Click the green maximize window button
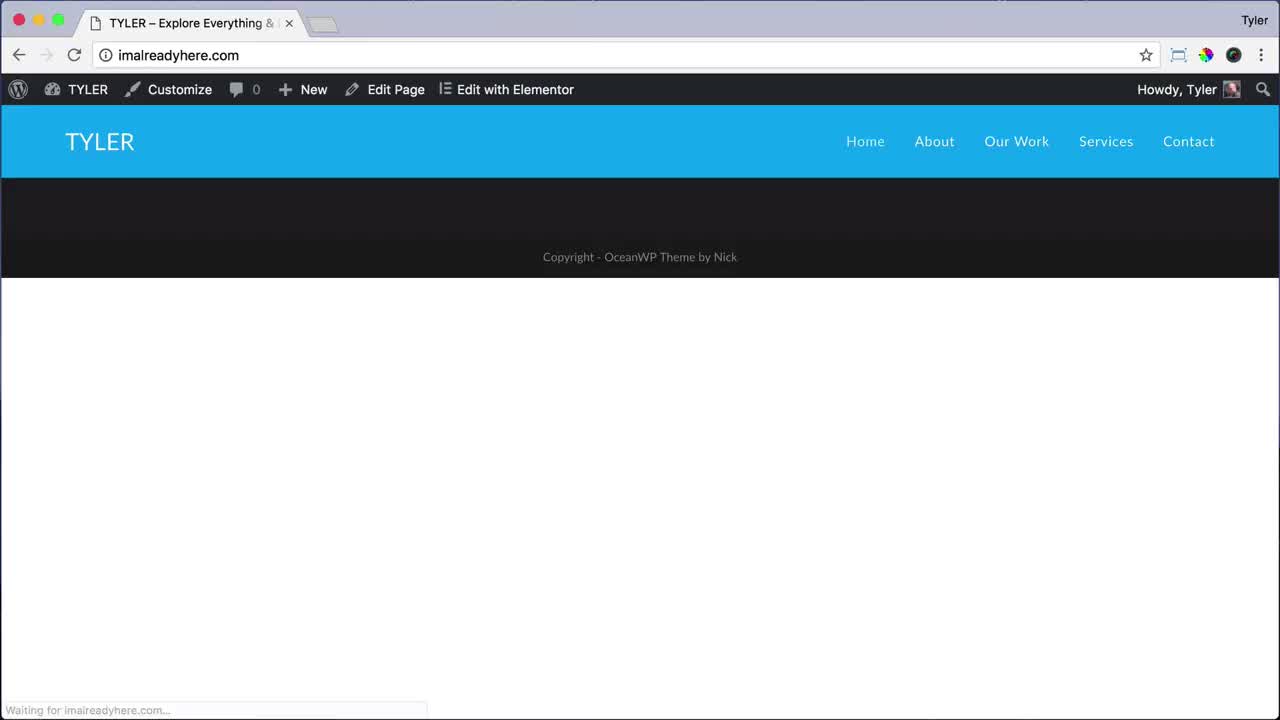This screenshot has width=1280, height=720. click(58, 20)
